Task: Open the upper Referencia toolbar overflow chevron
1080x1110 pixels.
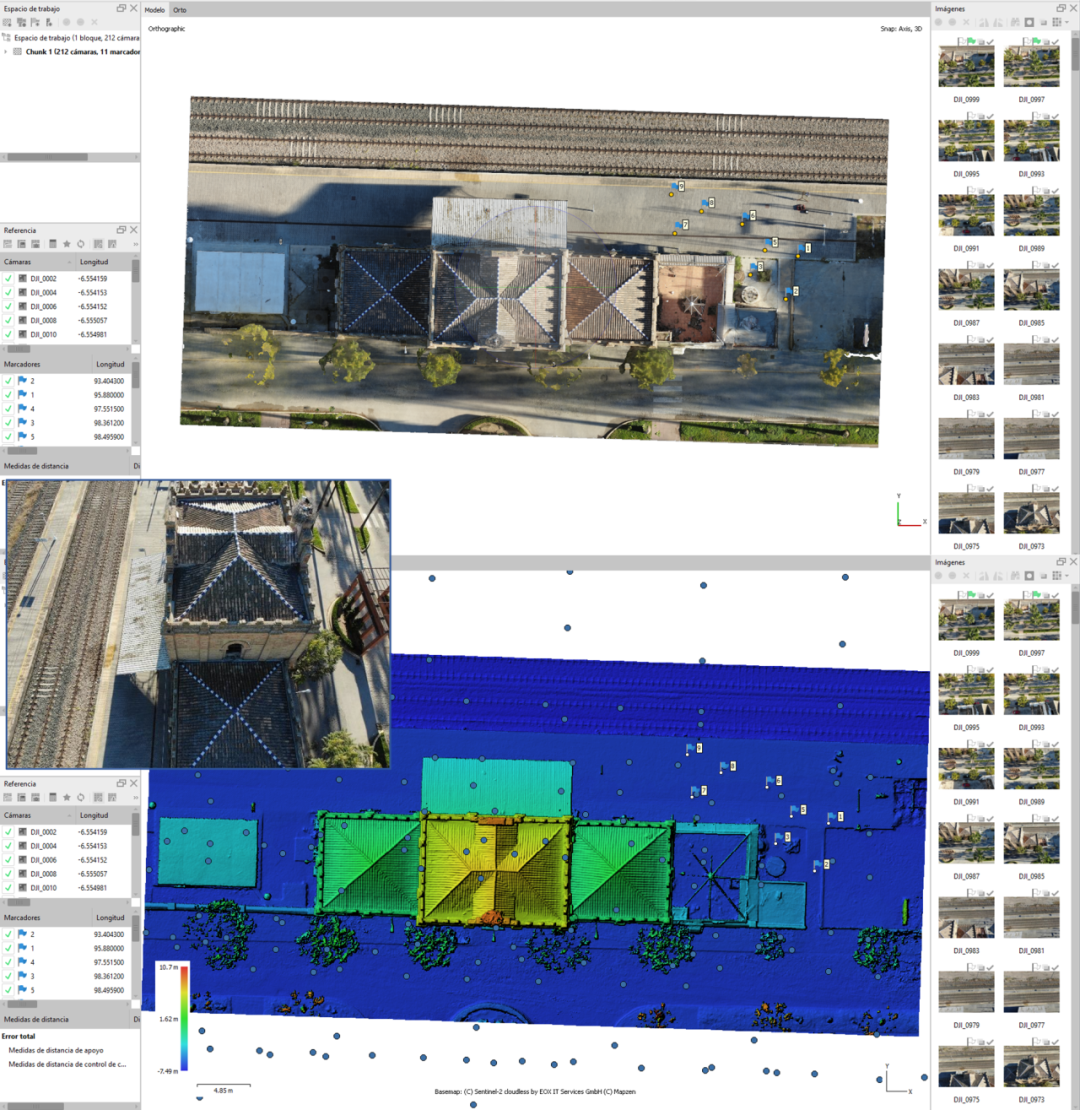Action: 134,244
